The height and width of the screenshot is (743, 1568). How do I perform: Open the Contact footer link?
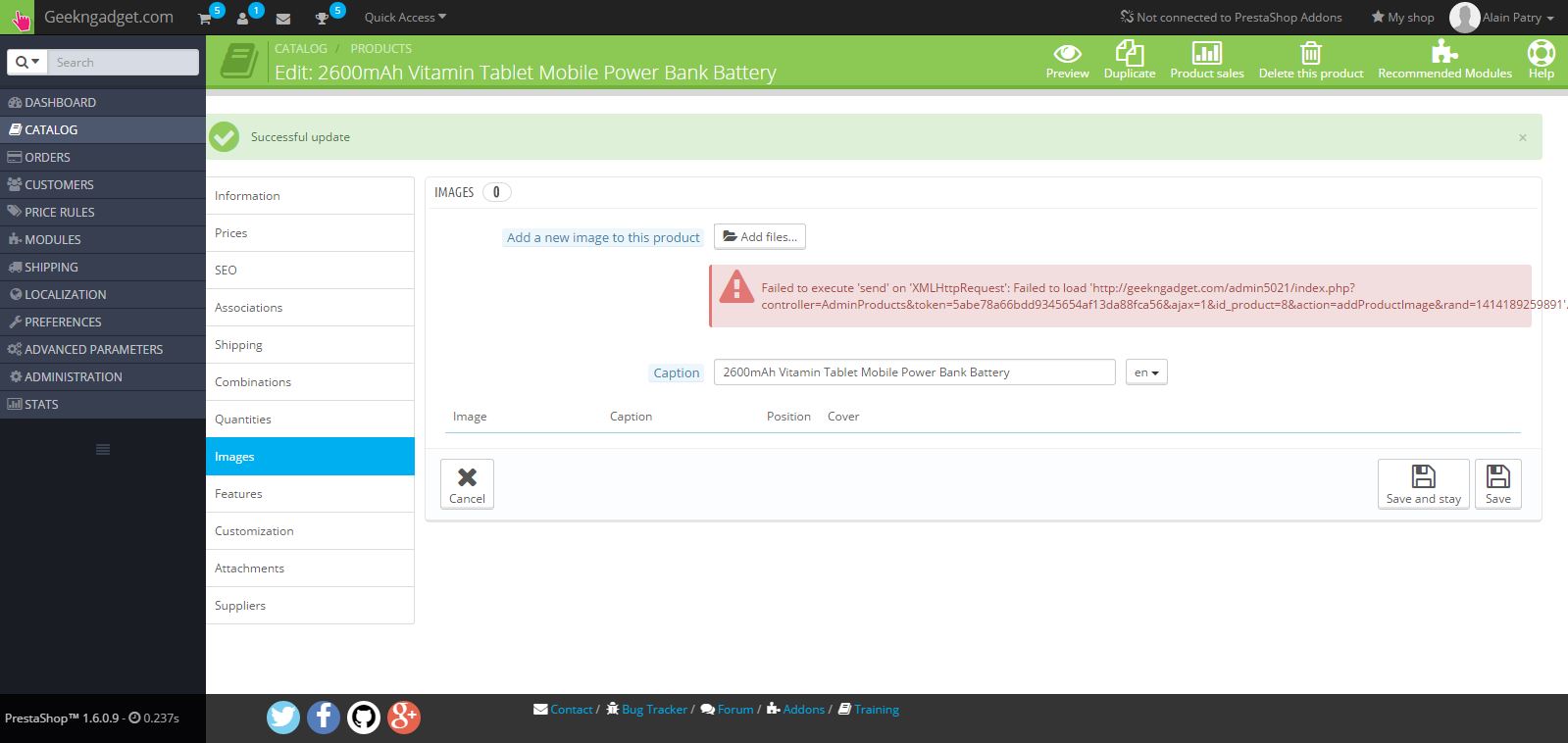(x=564, y=710)
